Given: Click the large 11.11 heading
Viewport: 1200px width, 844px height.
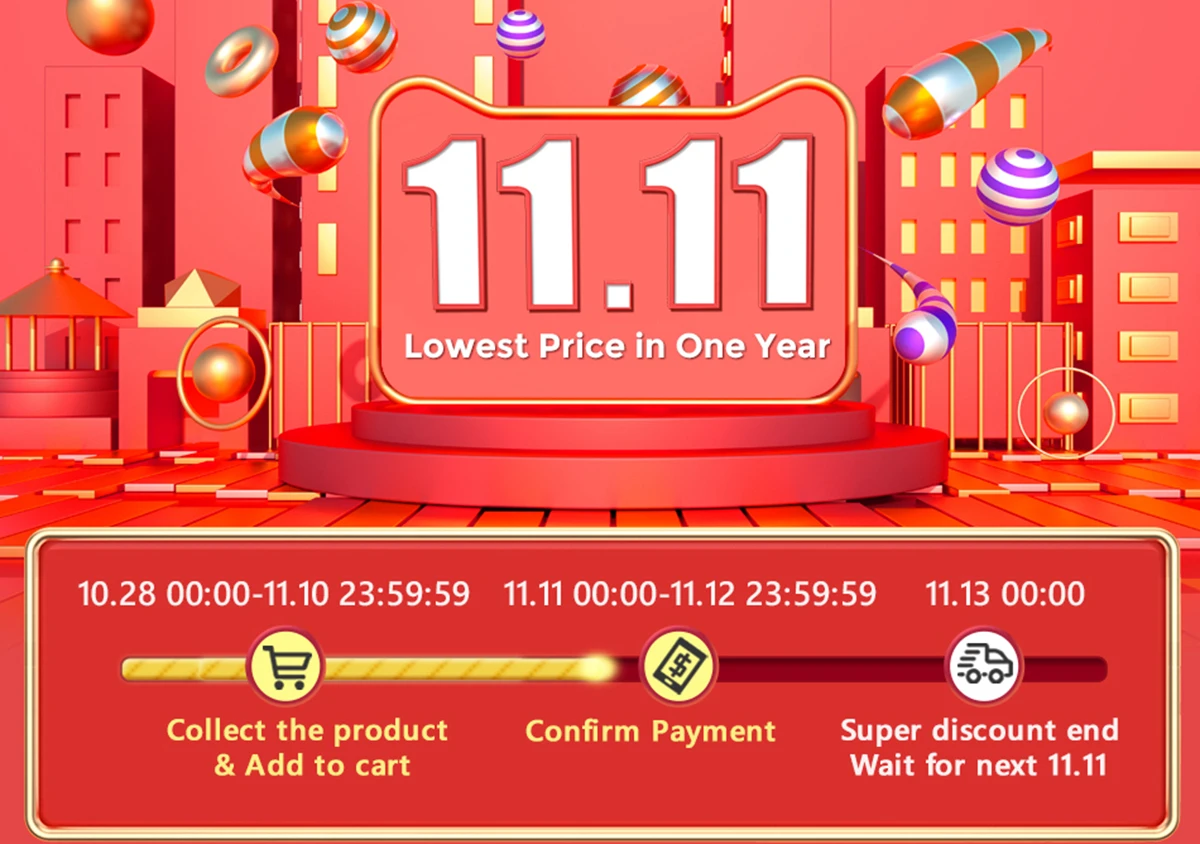Looking at the screenshot, I should [612, 225].
